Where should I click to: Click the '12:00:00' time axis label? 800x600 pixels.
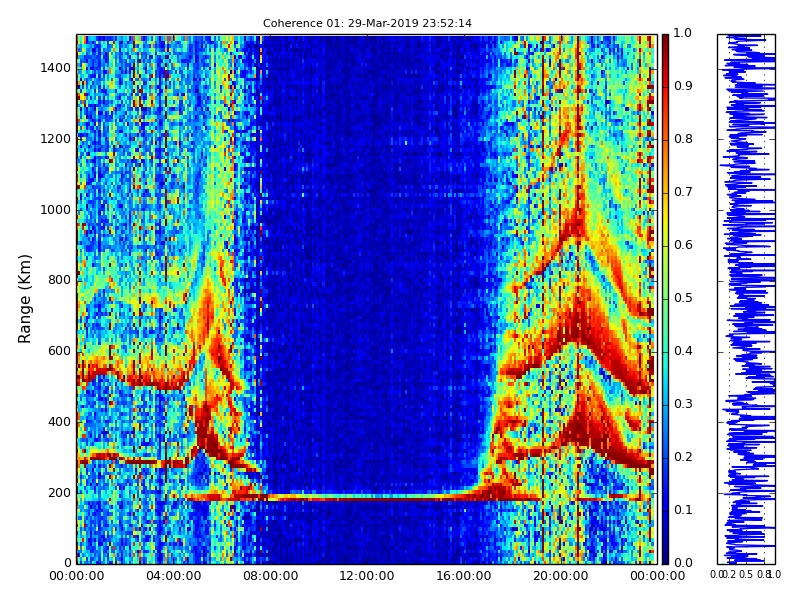click(x=367, y=576)
